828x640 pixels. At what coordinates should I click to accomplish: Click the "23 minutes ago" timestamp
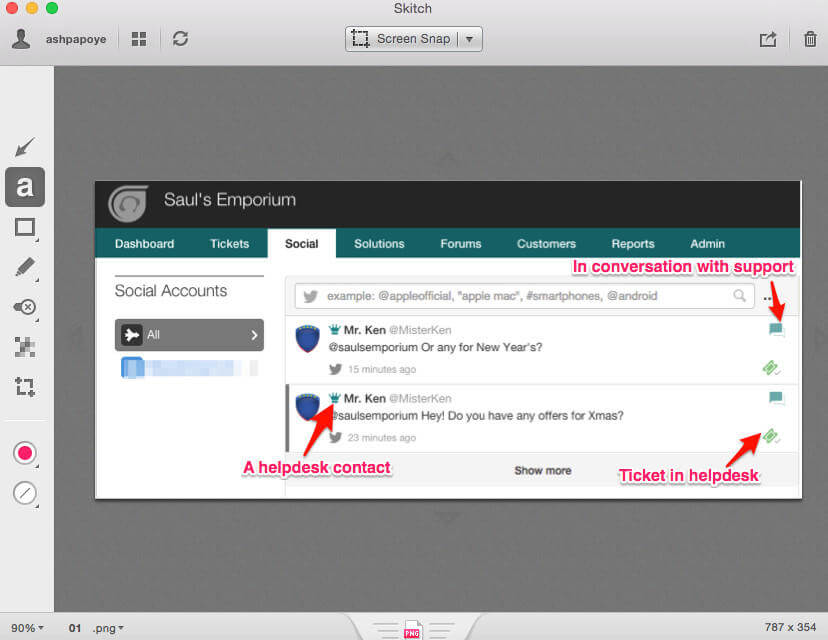coord(382,438)
